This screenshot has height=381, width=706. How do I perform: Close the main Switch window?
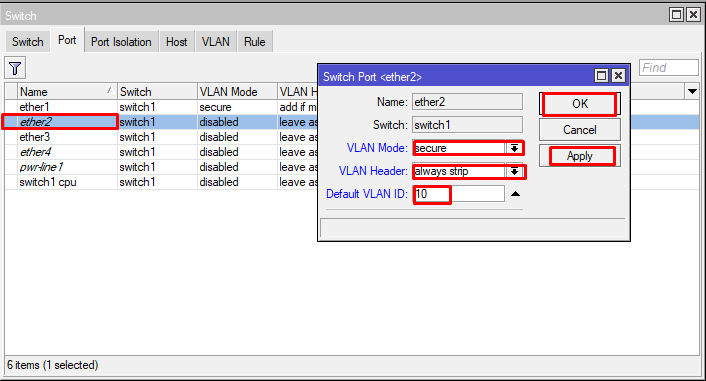click(693, 15)
